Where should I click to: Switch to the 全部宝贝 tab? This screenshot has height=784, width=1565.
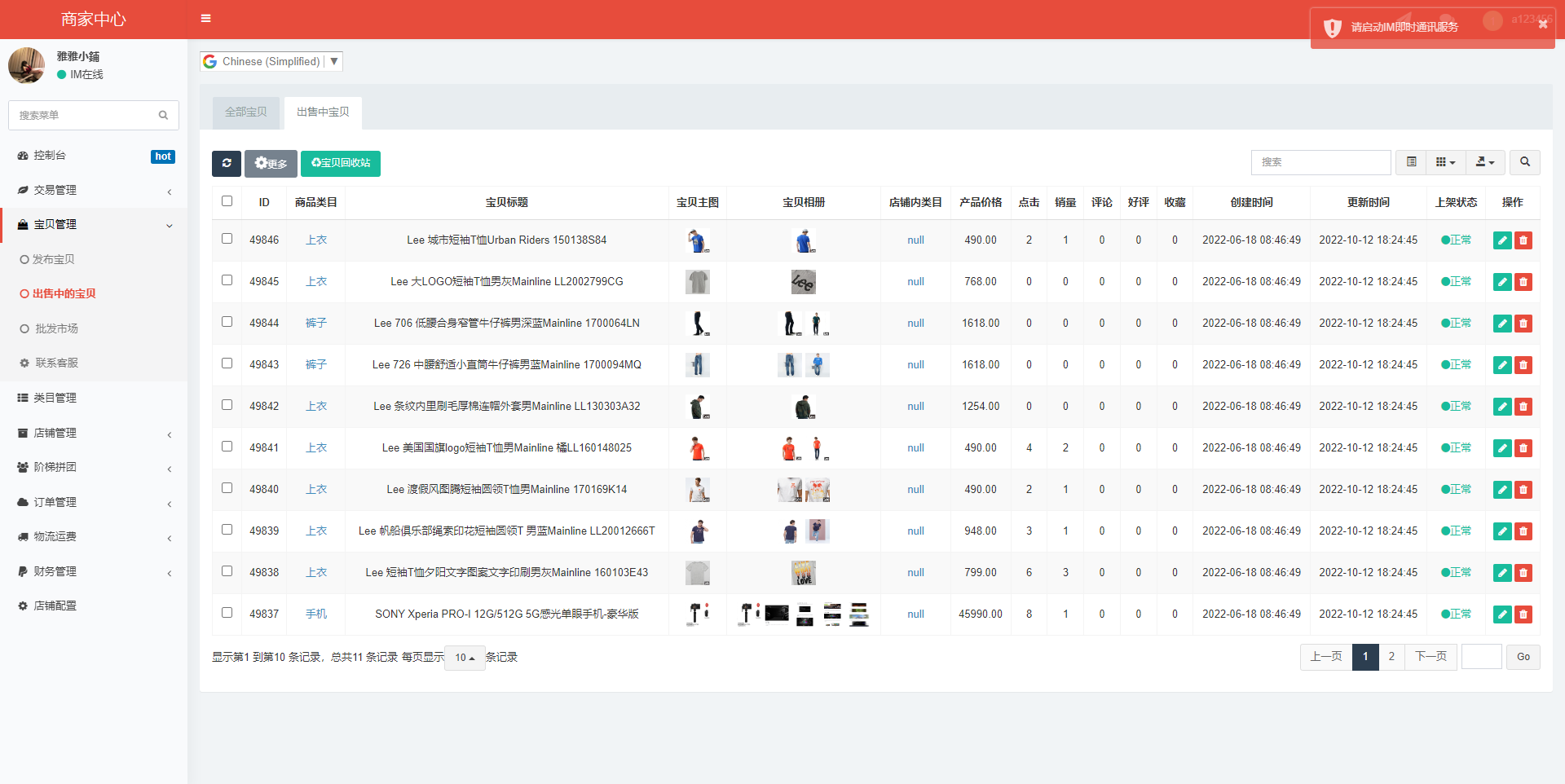[x=245, y=112]
